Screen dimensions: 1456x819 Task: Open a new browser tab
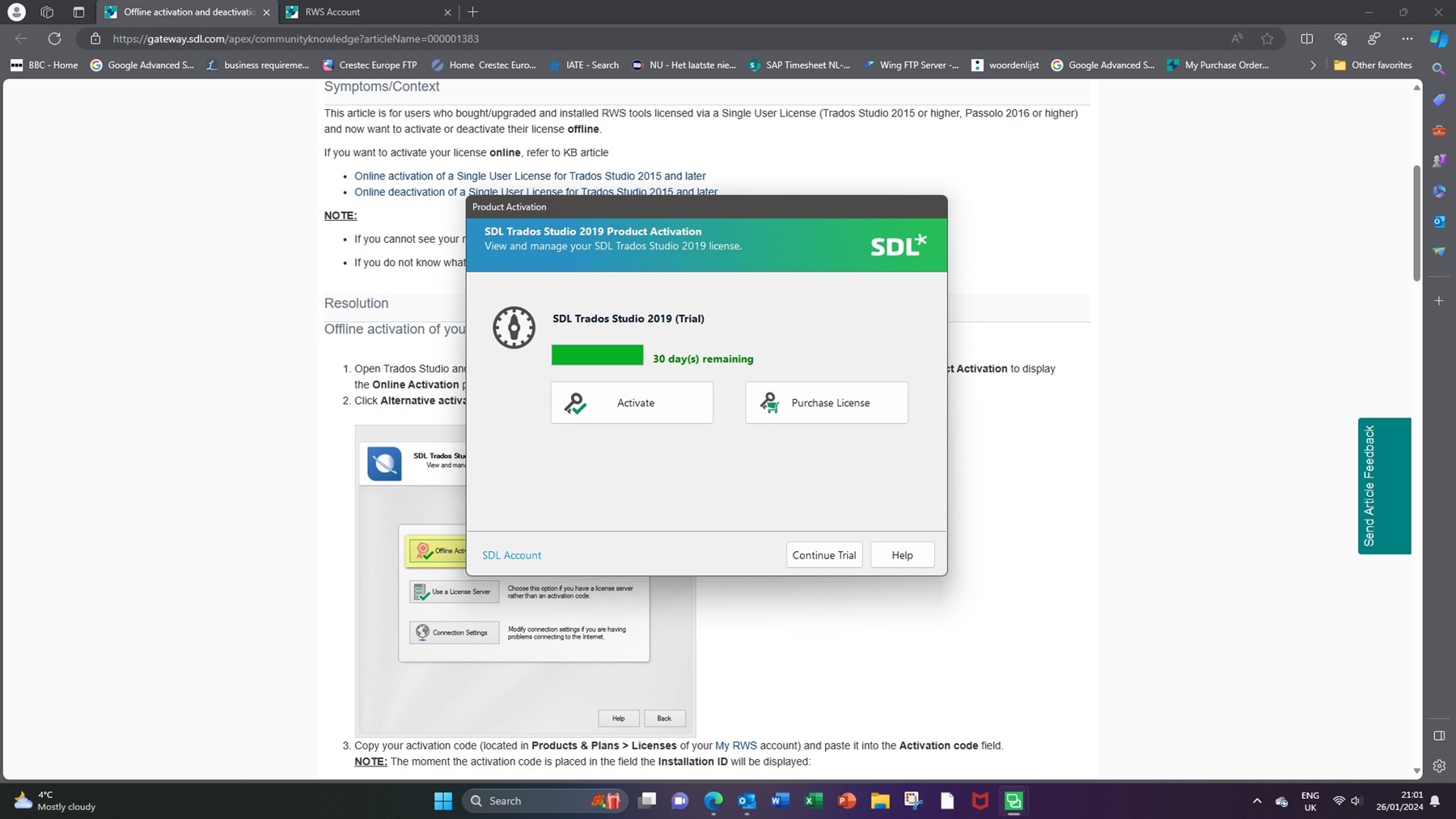473,12
